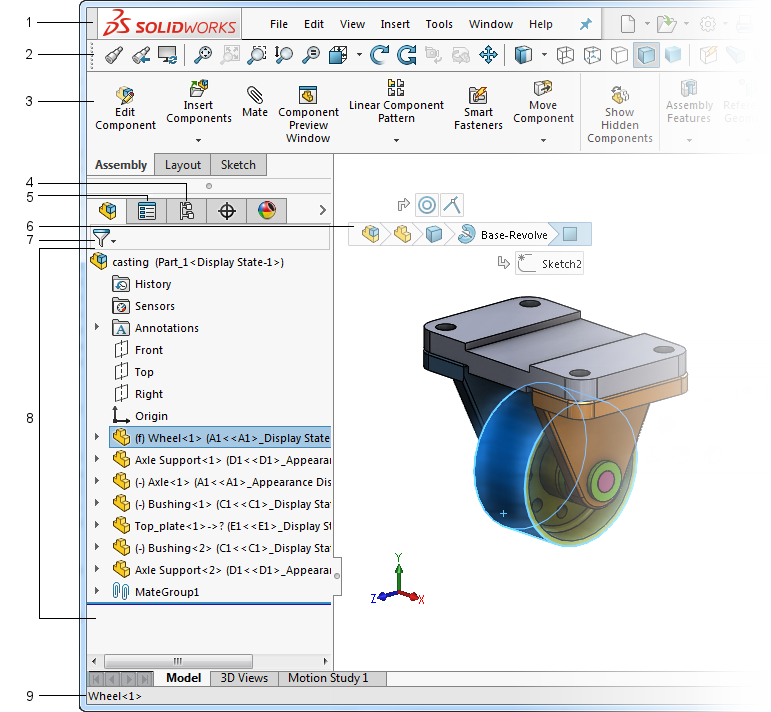Open the PropertyManager tab icon
771x712 pixels.
tap(147, 211)
